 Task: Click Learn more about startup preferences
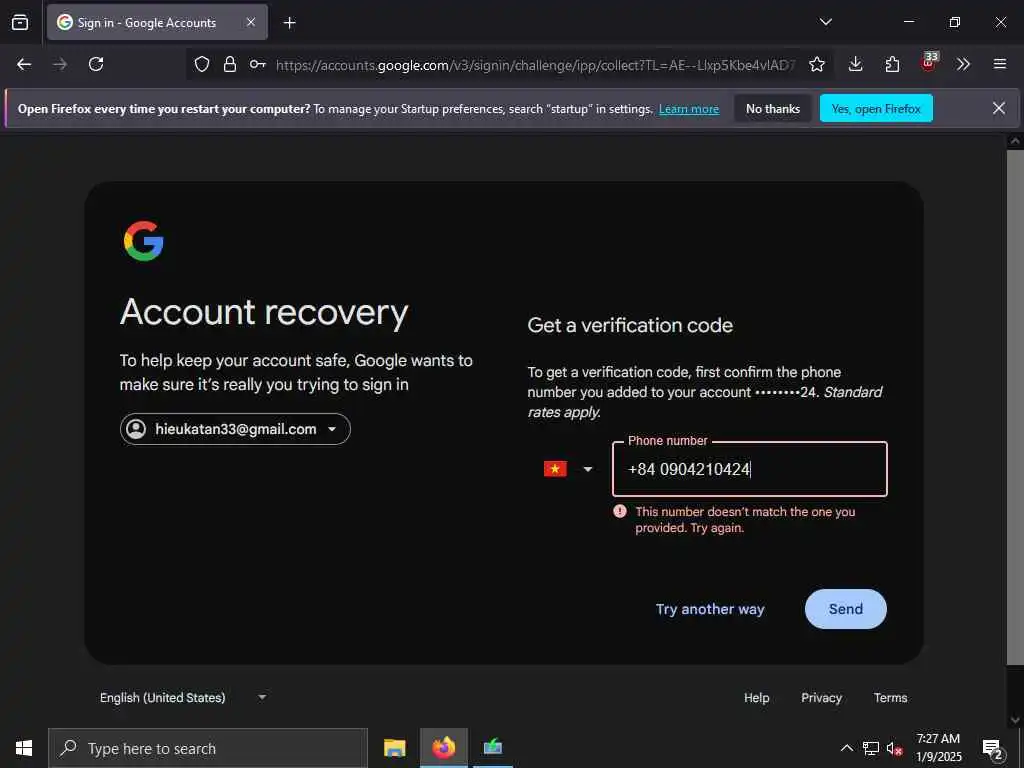pos(689,109)
